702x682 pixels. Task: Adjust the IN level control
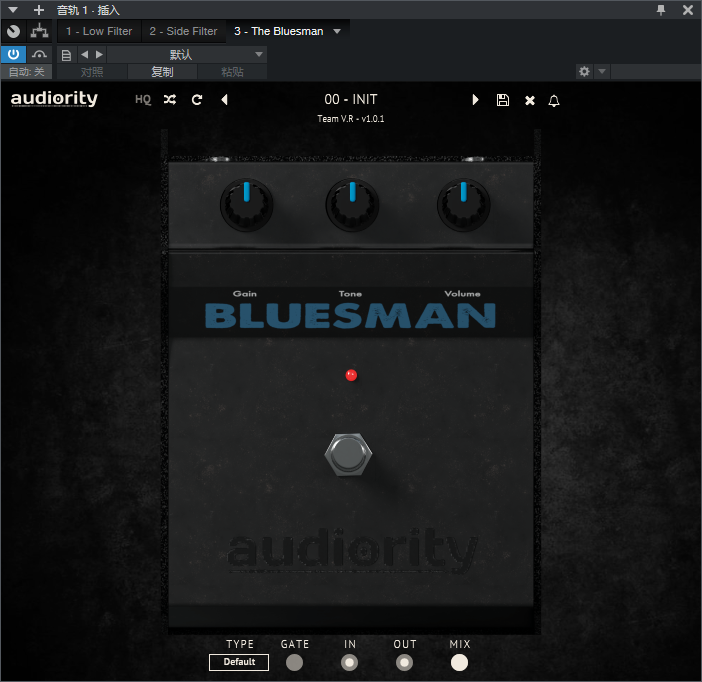(349, 662)
